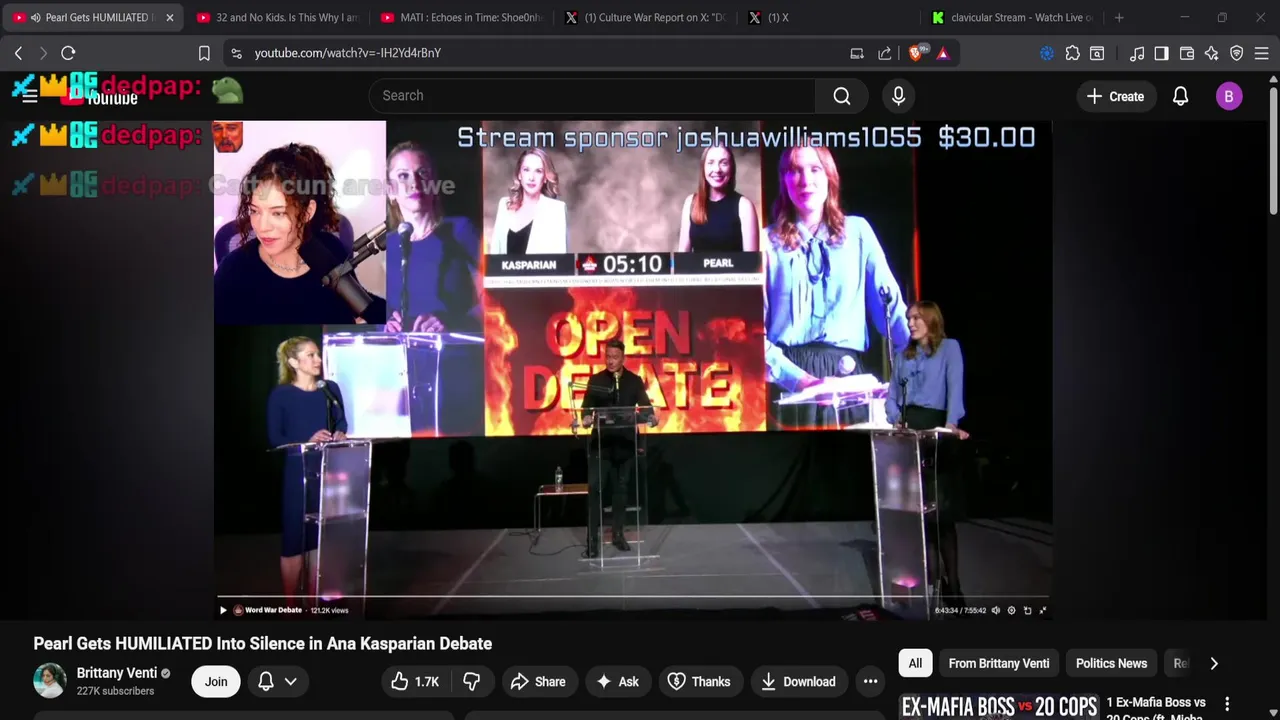Screen dimensions: 1280x720
Task: Click the channel notification bell
Action: (x=266, y=681)
